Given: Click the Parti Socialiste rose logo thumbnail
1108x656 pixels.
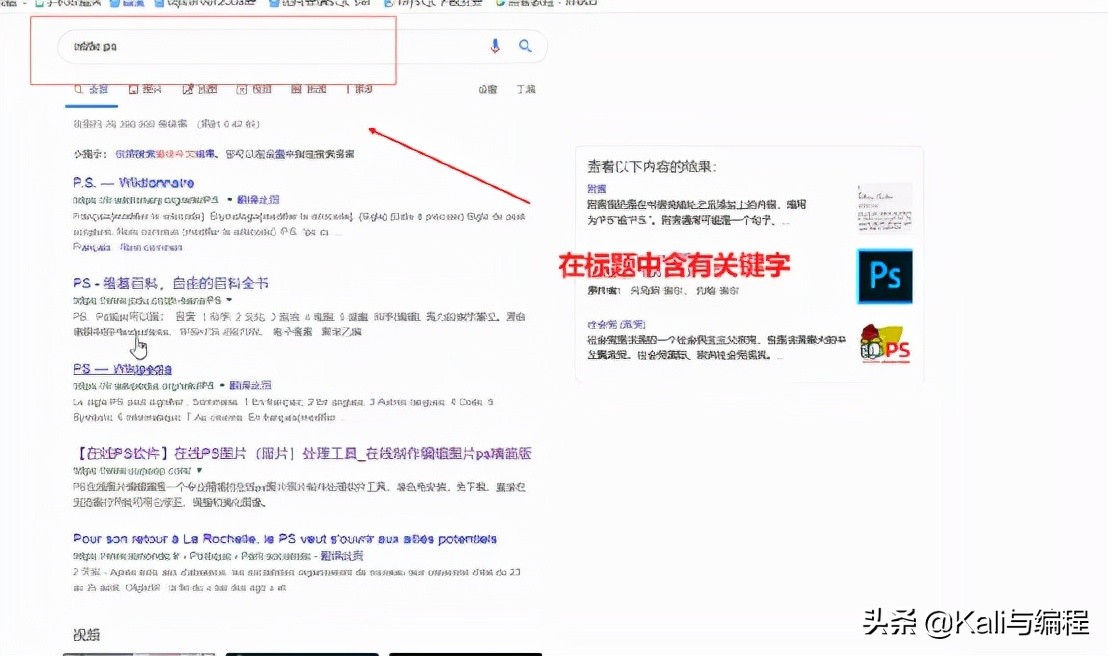Looking at the screenshot, I should [885, 344].
